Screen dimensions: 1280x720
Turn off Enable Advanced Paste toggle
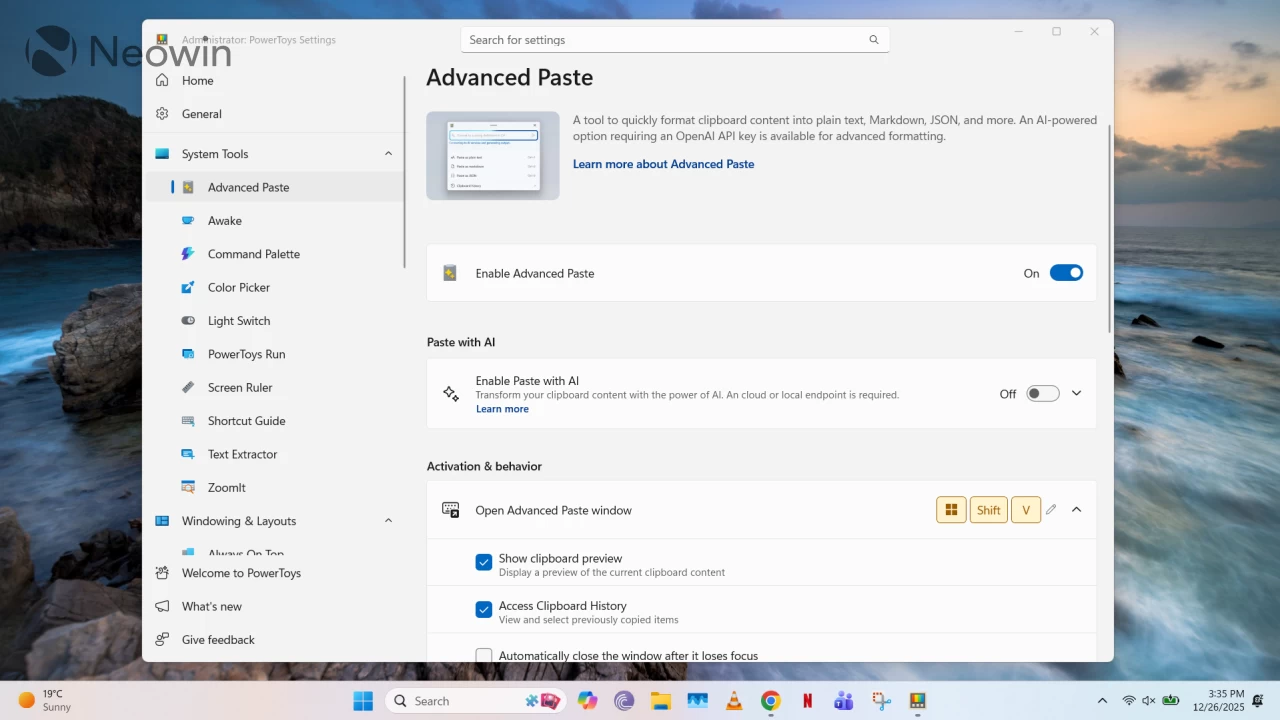coord(1066,273)
